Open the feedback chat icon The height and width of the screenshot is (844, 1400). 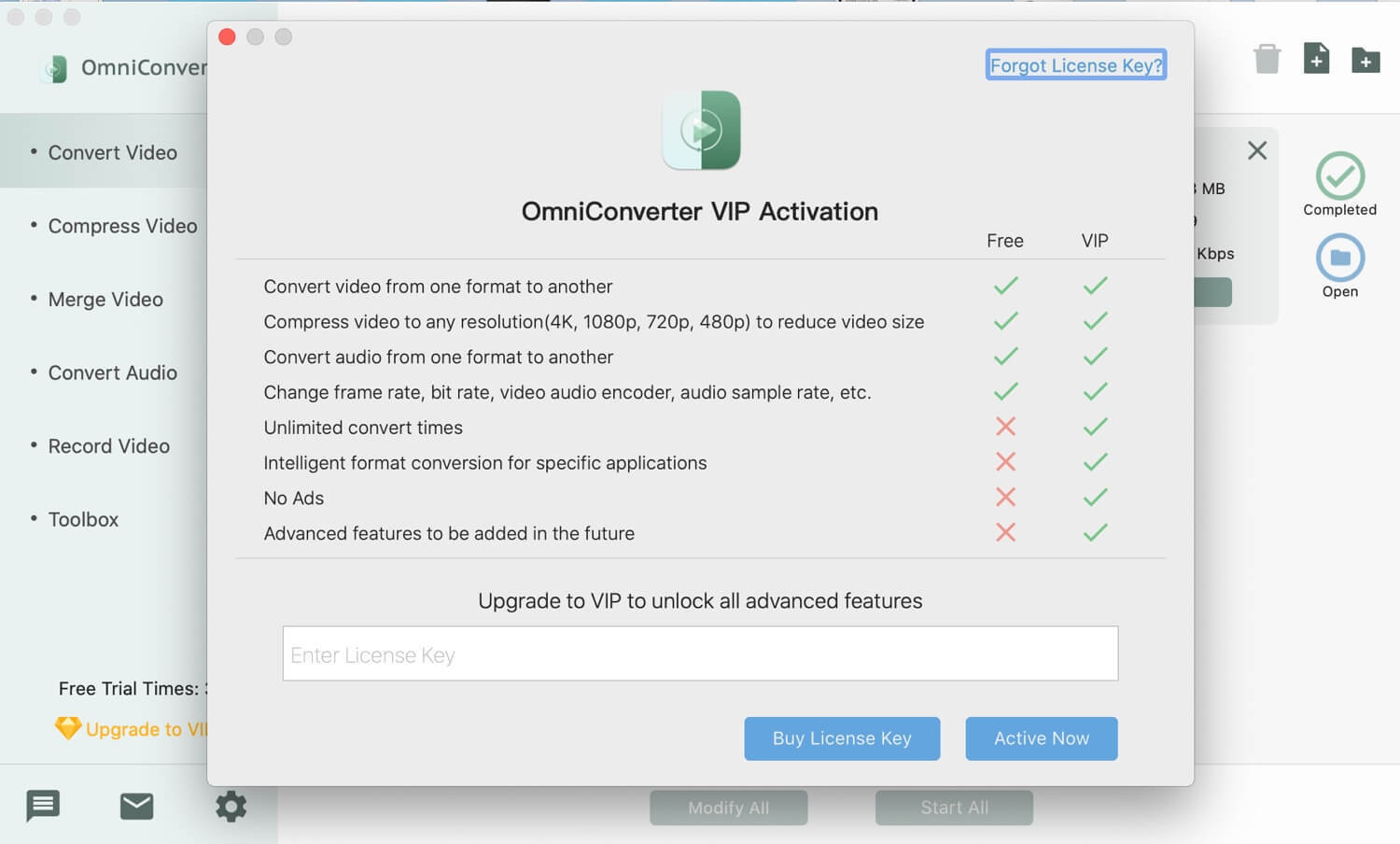coord(43,806)
